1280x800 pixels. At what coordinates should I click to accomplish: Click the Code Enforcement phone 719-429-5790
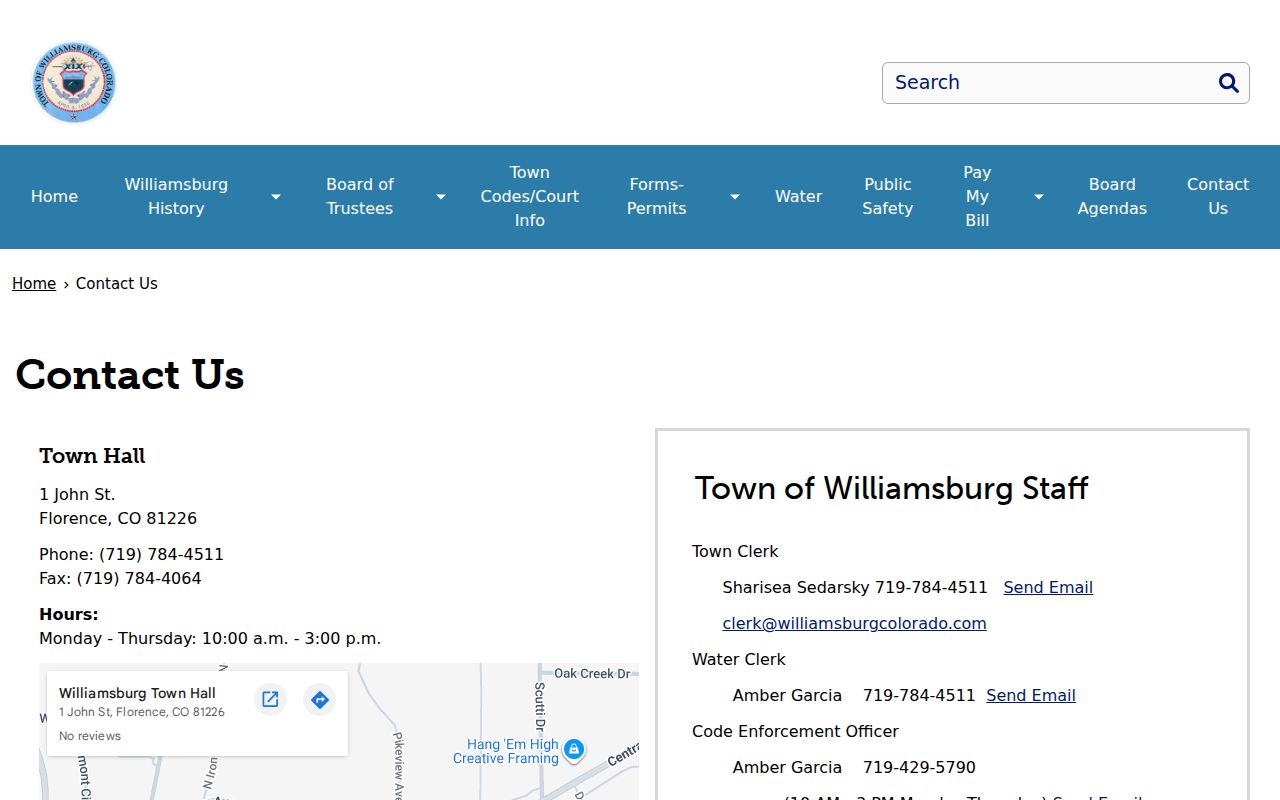pyautogui.click(x=919, y=768)
